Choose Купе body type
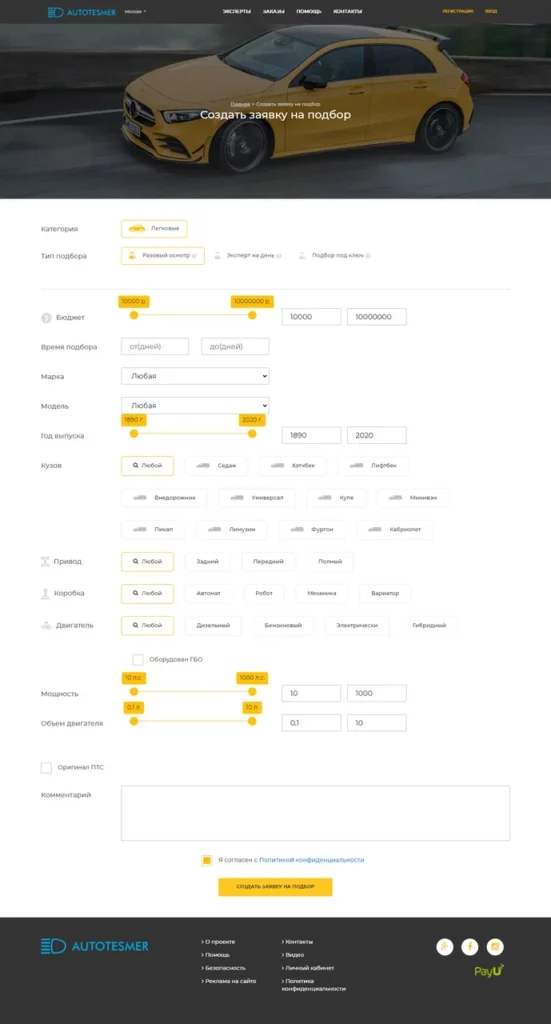Viewport: 551px width, 1024px height. (336, 498)
